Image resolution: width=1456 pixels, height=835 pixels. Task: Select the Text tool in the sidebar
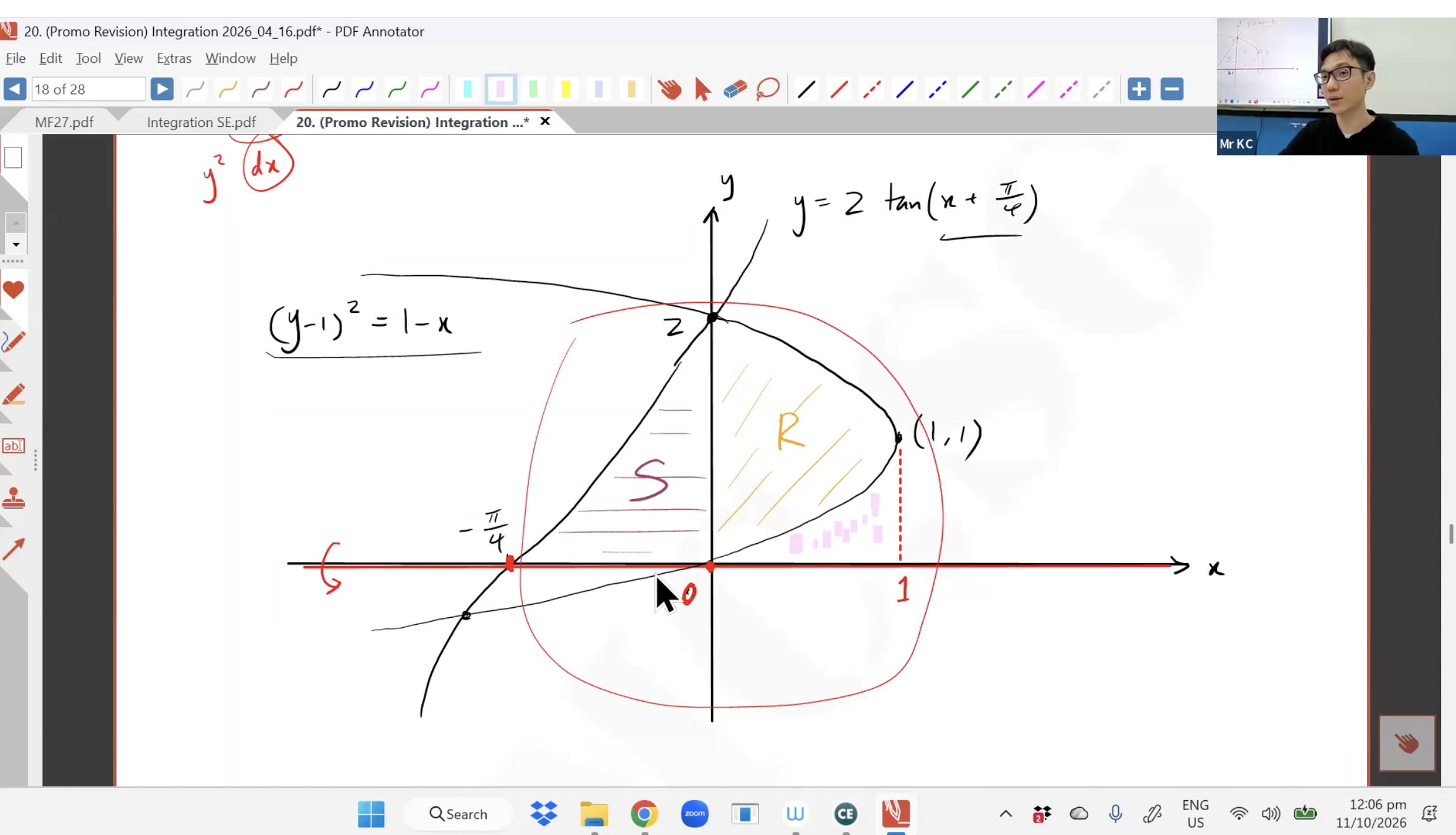[13, 446]
